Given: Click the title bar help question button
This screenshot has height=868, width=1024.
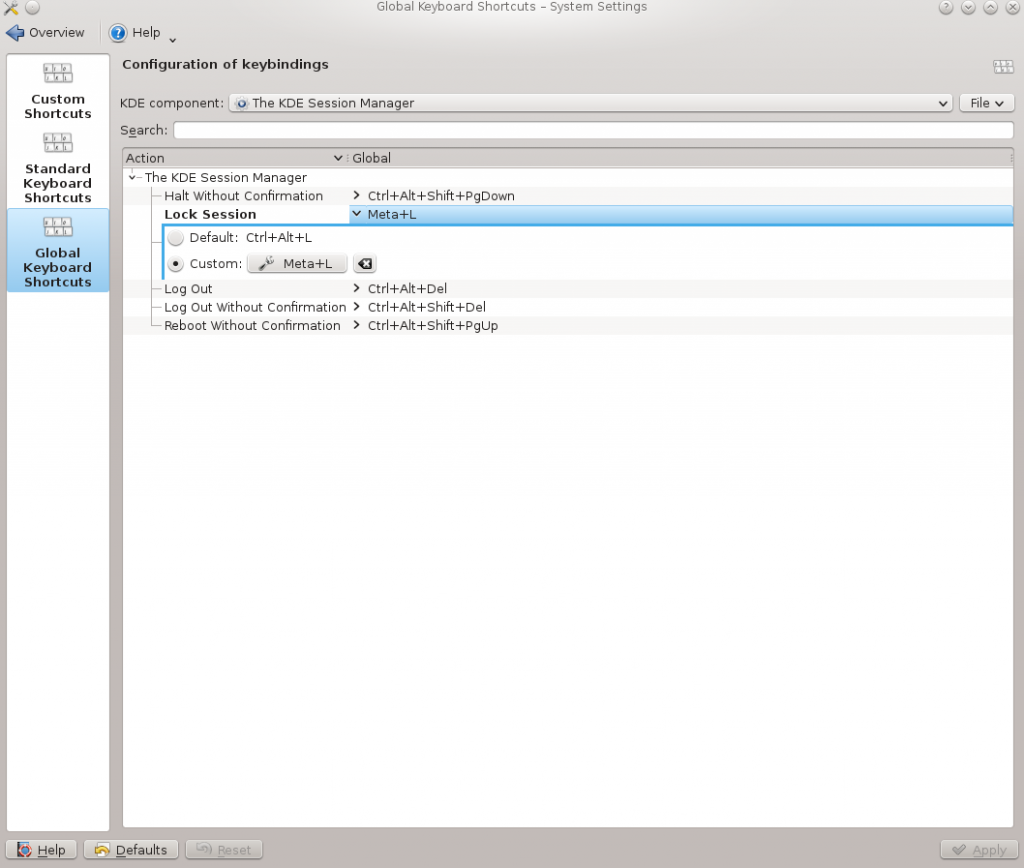Looking at the screenshot, I should (946, 8).
